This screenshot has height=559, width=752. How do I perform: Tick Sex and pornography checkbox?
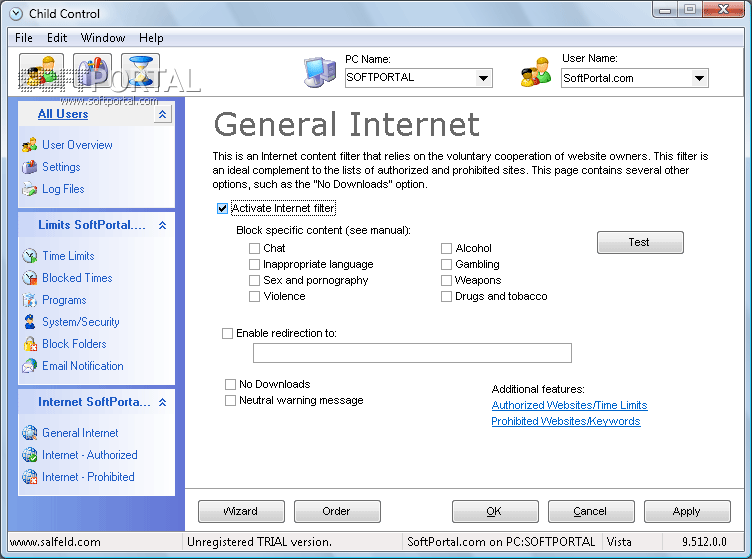(x=254, y=280)
